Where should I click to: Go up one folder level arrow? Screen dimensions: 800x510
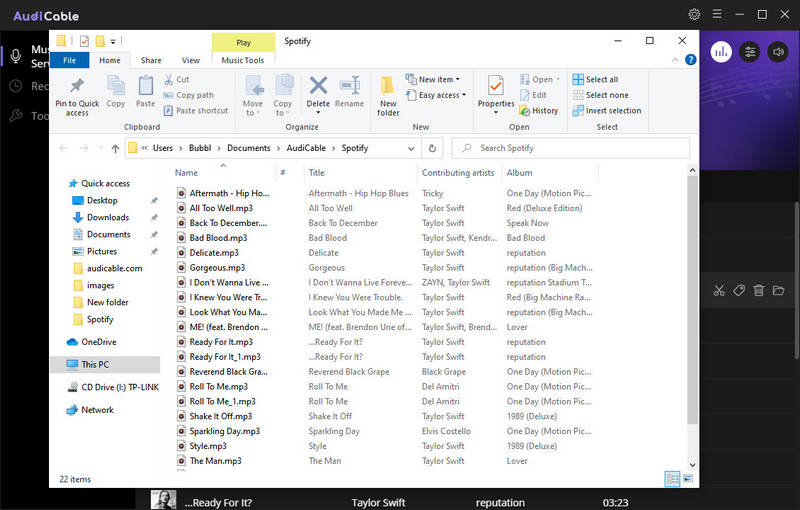click(115, 148)
